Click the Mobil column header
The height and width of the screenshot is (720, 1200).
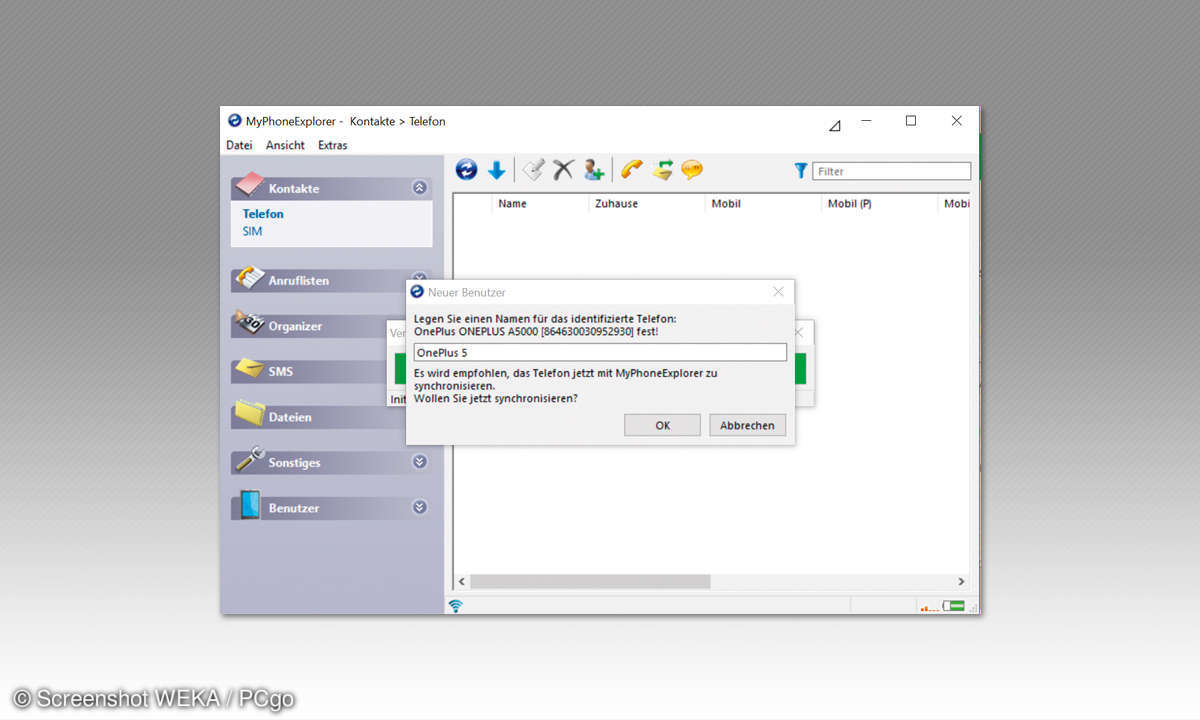[763, 204]
